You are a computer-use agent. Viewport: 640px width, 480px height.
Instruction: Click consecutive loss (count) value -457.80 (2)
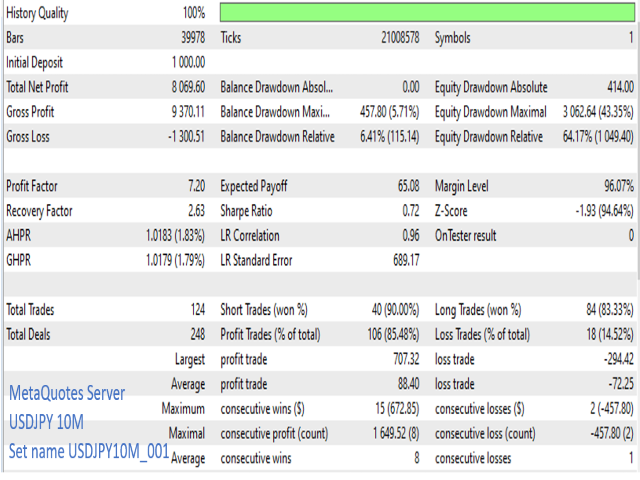coord(612,433)
